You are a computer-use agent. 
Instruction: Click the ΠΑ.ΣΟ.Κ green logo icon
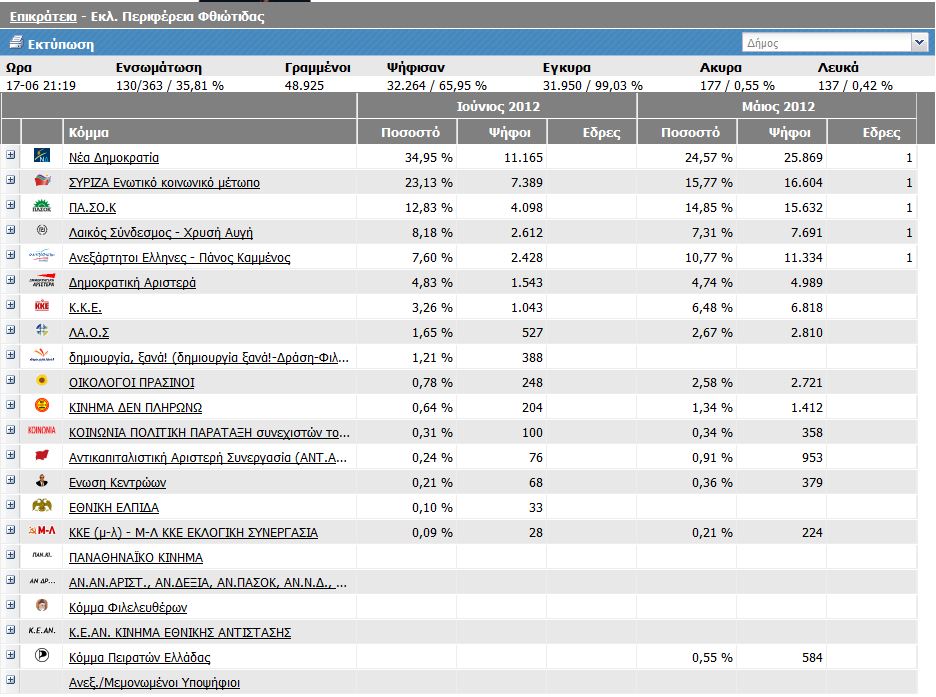point(42,207)
